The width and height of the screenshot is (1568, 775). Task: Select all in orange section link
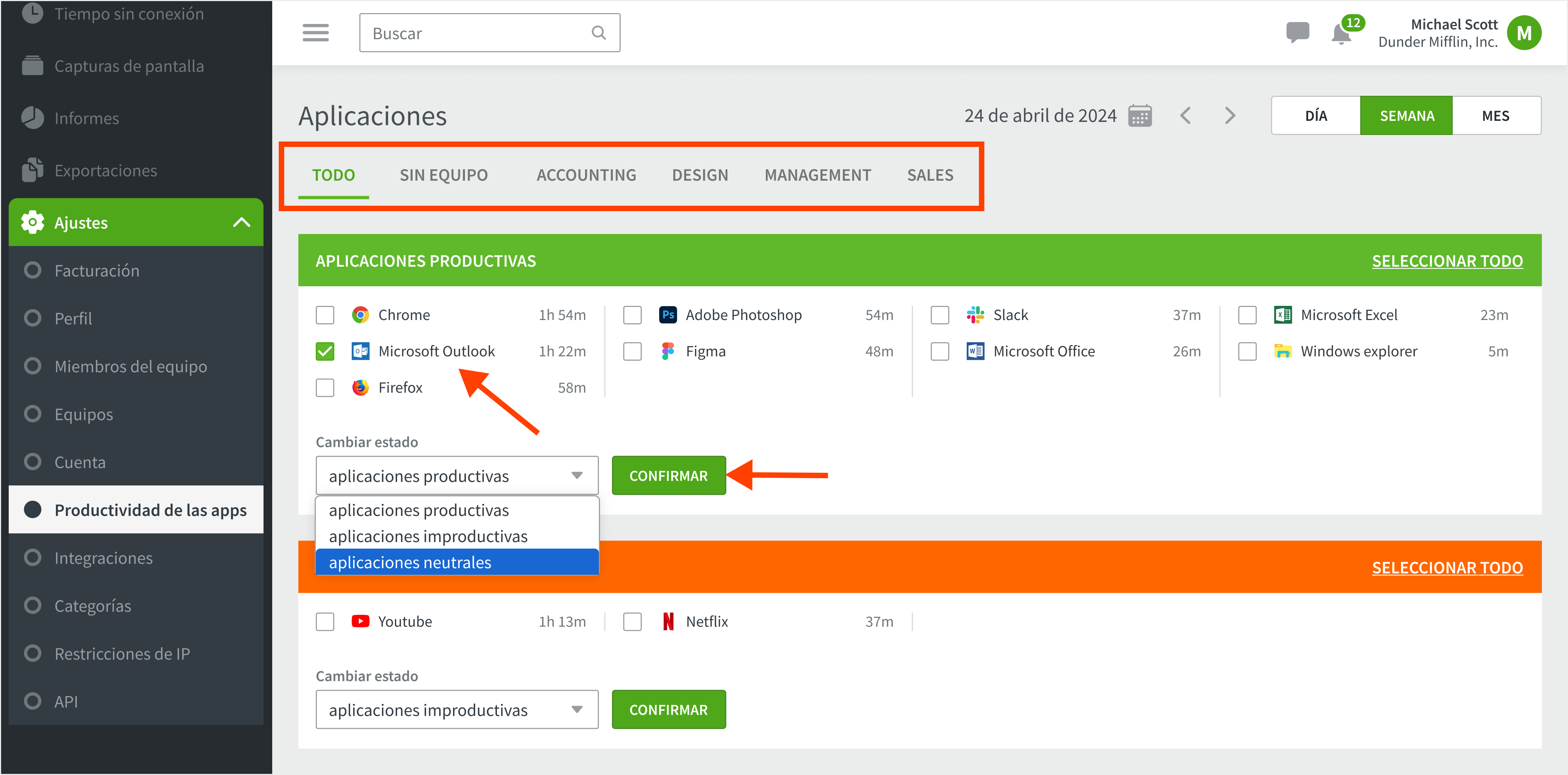click(1447, 567)
